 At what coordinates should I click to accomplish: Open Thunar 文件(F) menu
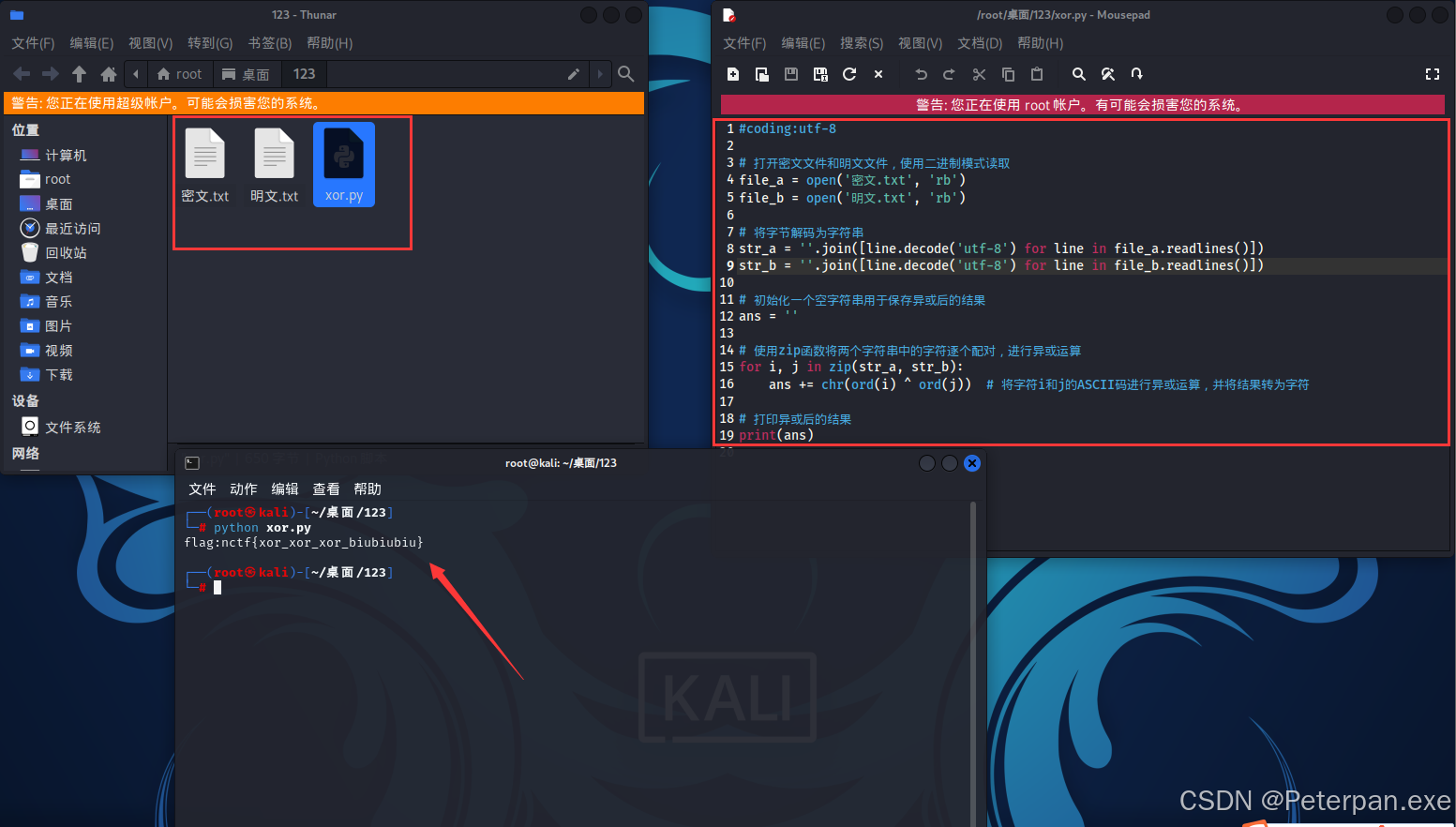[33, 43]
